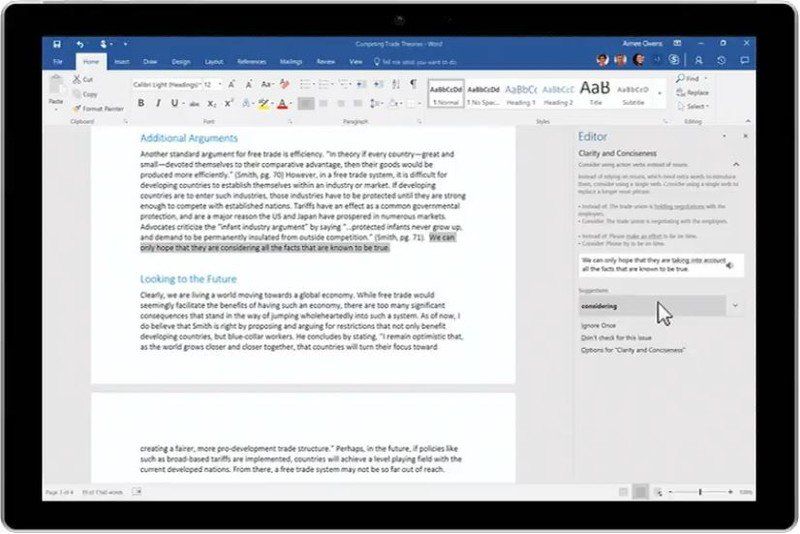Screen dimensions: 800x534
Task: Open the Comments speech bubble icon
Action: pyautogui.click(x=744, y=60)
